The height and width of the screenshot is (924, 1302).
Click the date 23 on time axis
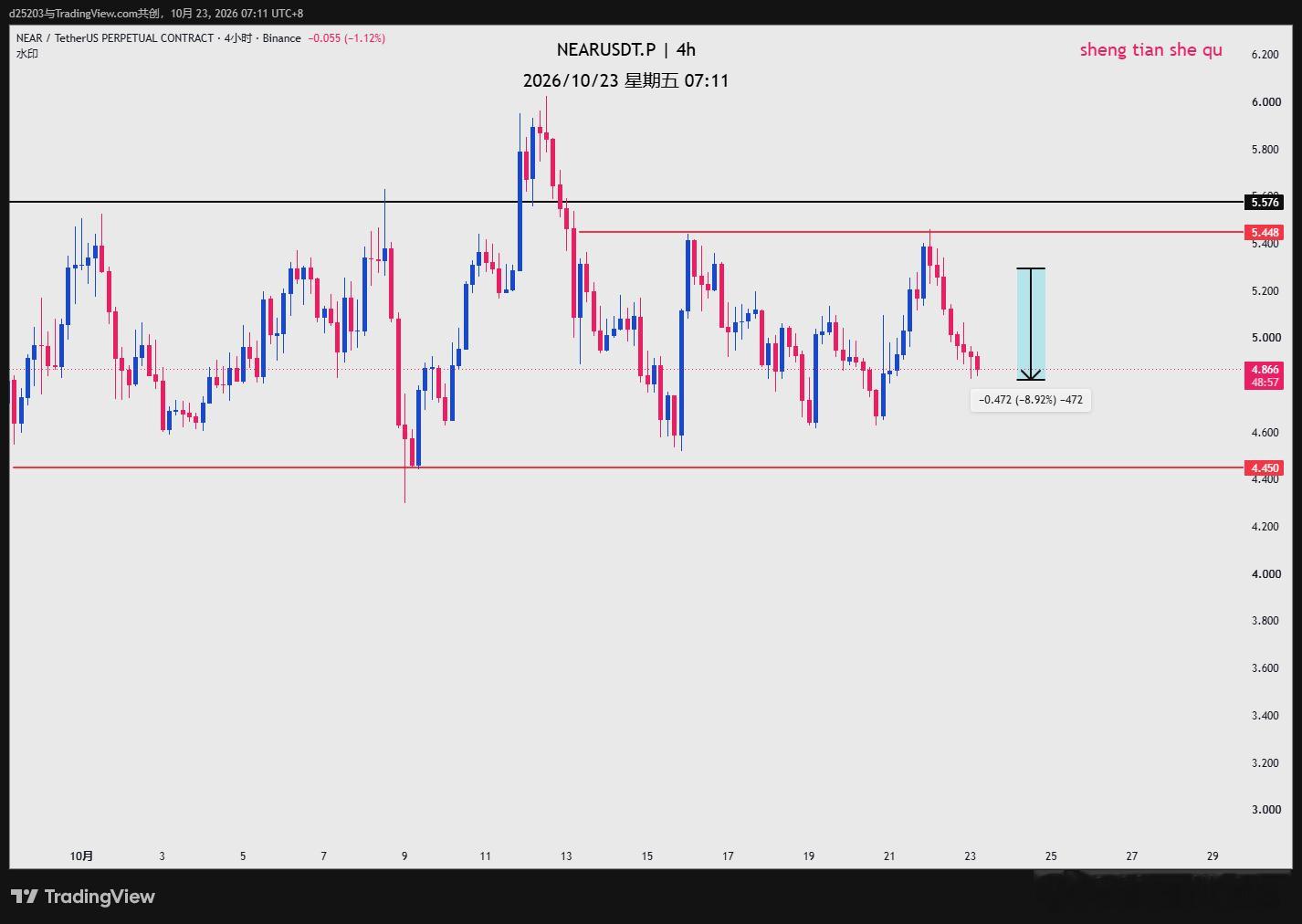970,856
